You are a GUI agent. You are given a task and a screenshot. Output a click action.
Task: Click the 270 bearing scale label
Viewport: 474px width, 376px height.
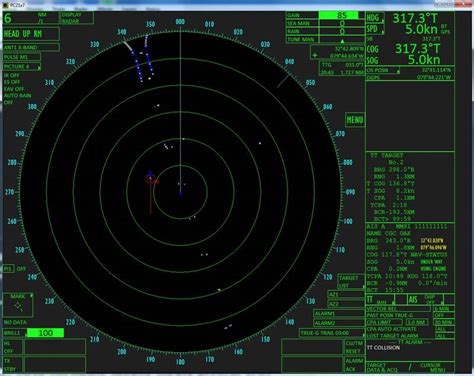click(9, 192)
